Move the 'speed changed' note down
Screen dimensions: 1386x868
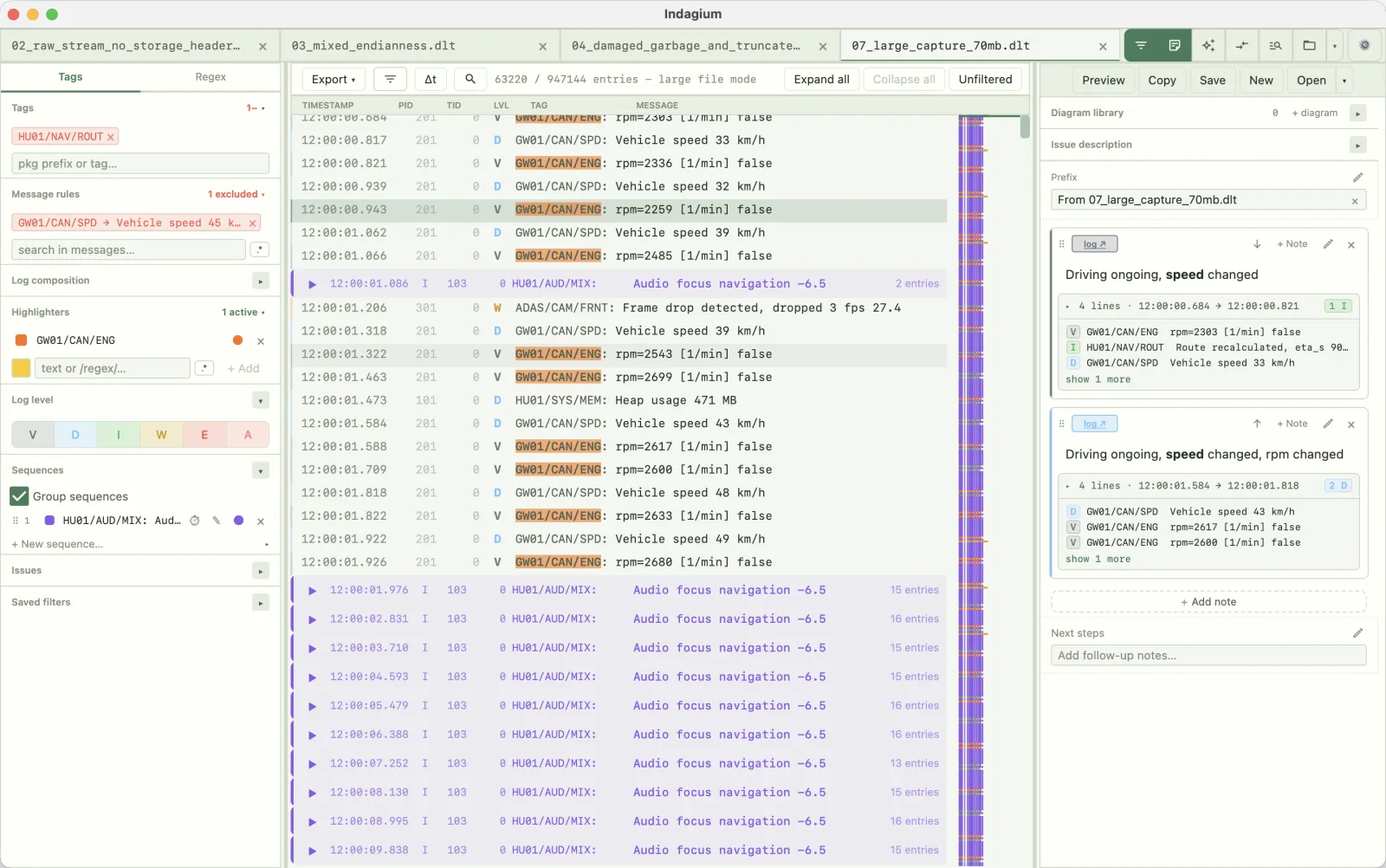coord(1257,244)
